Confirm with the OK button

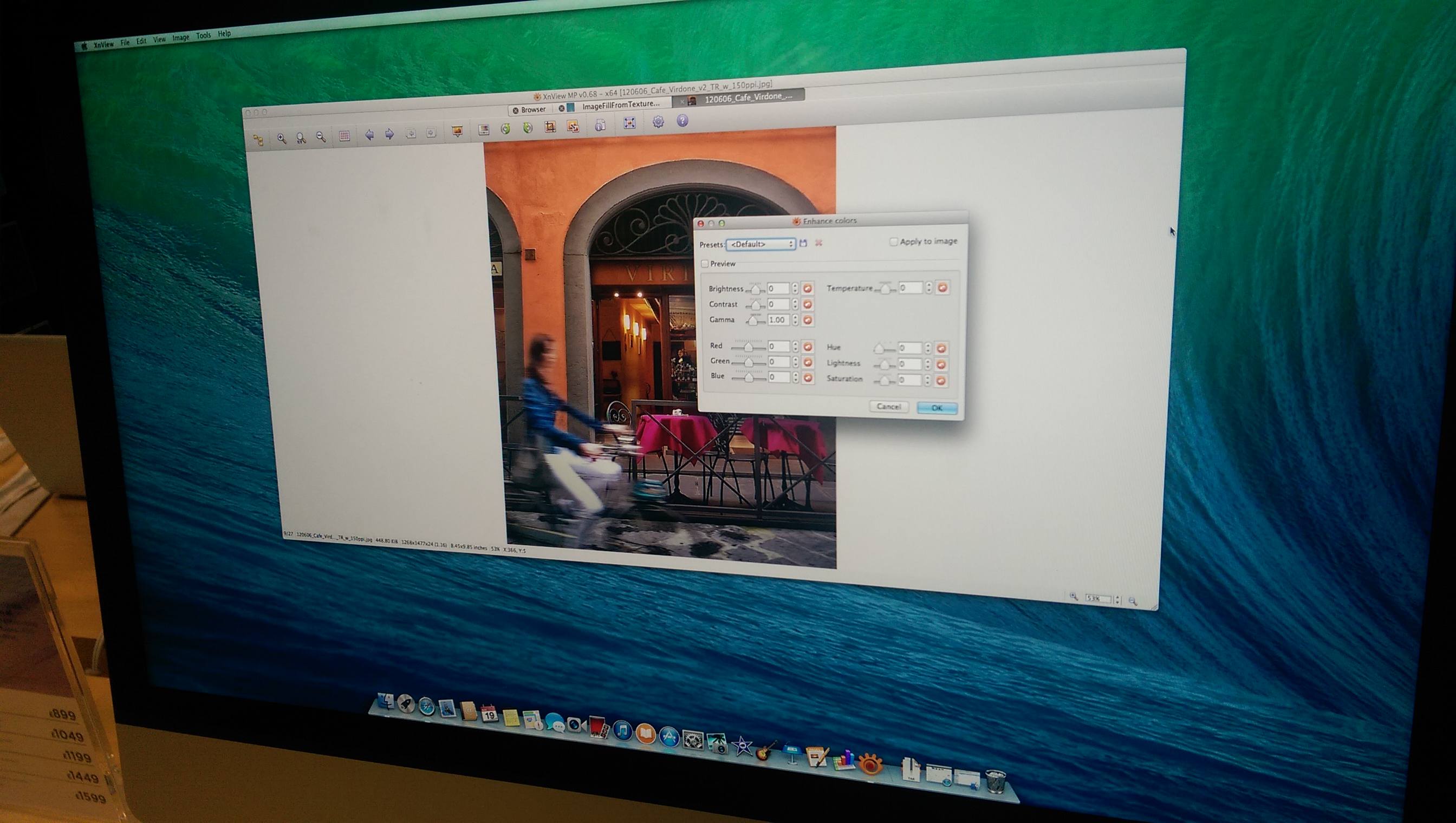click(x=937, y=408)
